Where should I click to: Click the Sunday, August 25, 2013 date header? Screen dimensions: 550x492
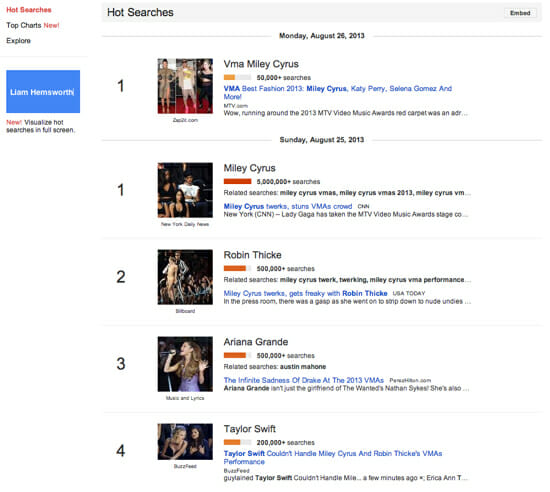(x=322, y=140)
